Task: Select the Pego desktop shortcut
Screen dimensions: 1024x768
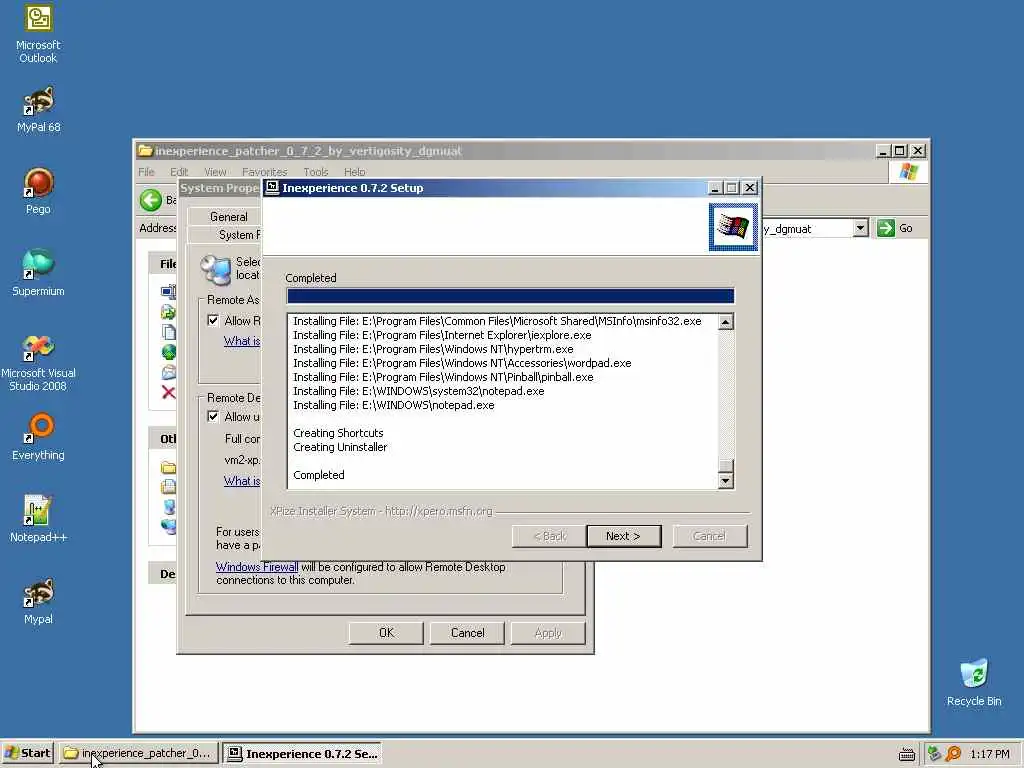Action: pos(38,191)
